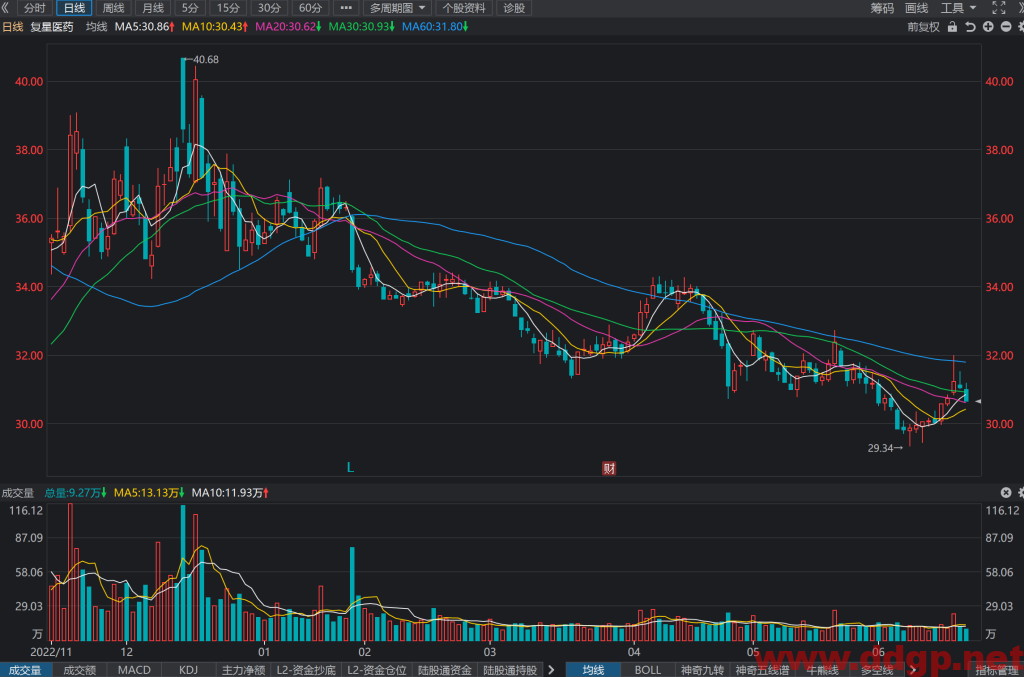Viewport: 1024px width, 677px height.
Task: Zoom in chart with plus icon
Action: (988, 27)
